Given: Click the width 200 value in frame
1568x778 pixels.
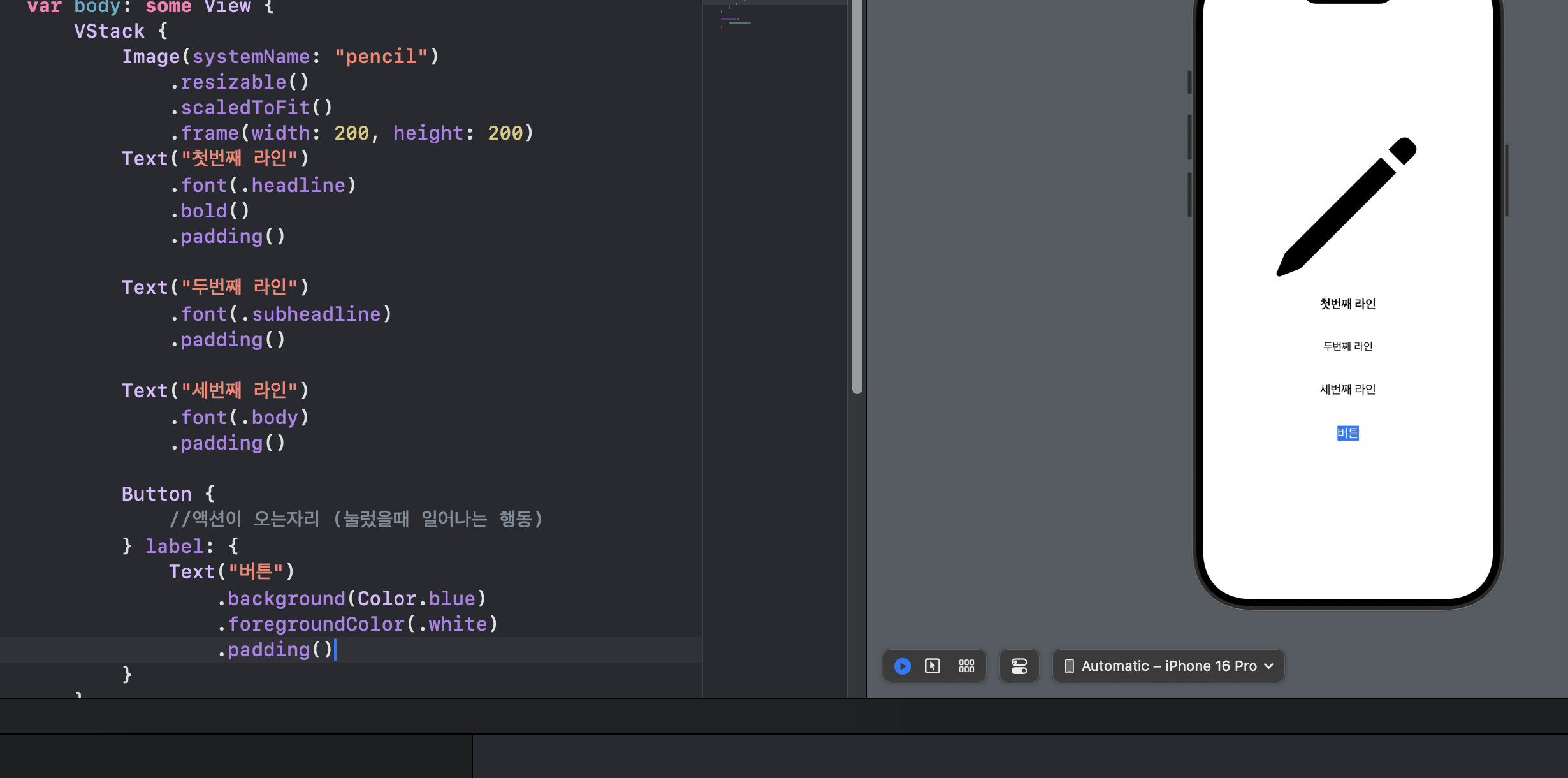Looking at the screenshot, I should (x=351, y=133).
